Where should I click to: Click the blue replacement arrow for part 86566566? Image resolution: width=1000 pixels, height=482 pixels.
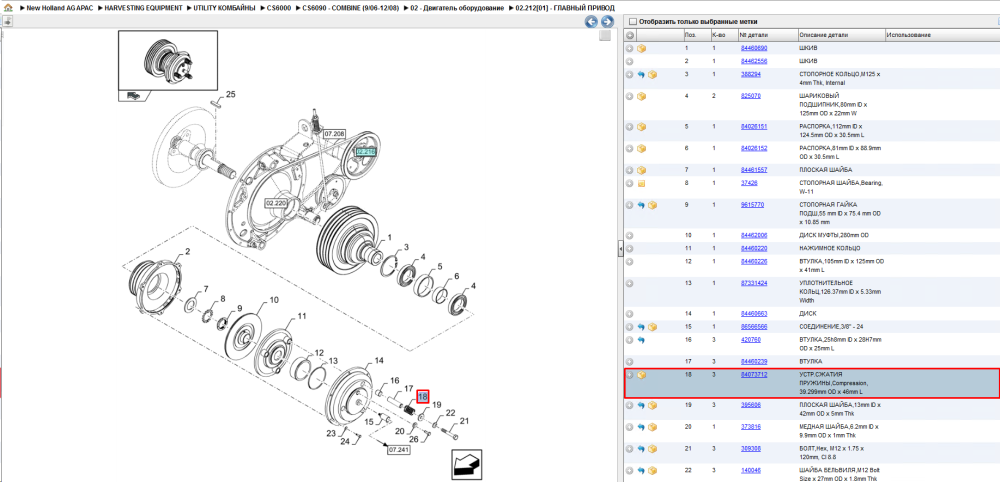(642, 327)
